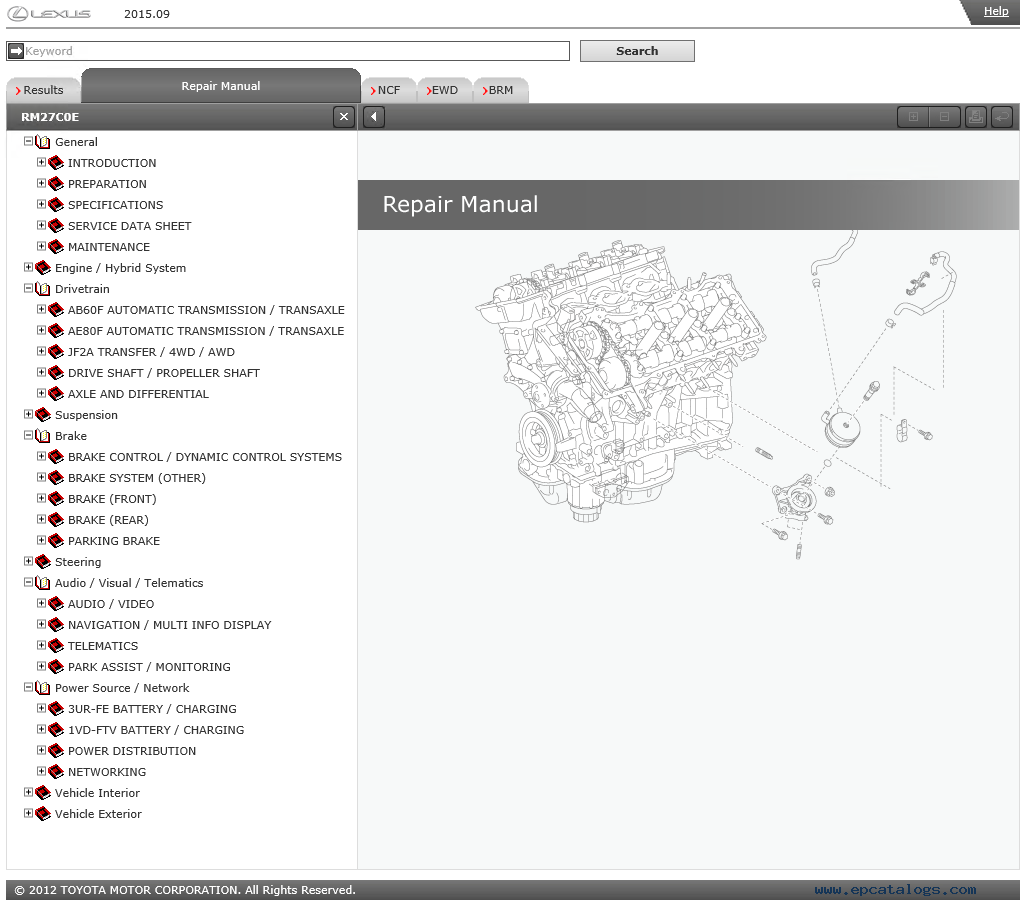
Task: Expand the Steering tree node
Action: coord(28,561)
